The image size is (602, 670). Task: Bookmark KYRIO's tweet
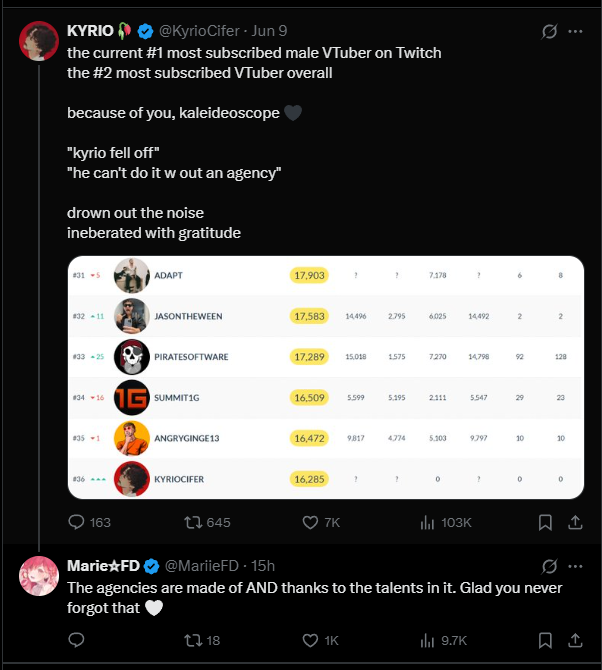545,522
